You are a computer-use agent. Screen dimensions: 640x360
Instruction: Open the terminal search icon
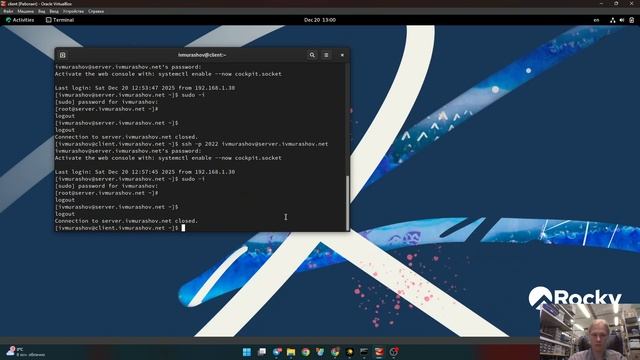click(312, 55)
